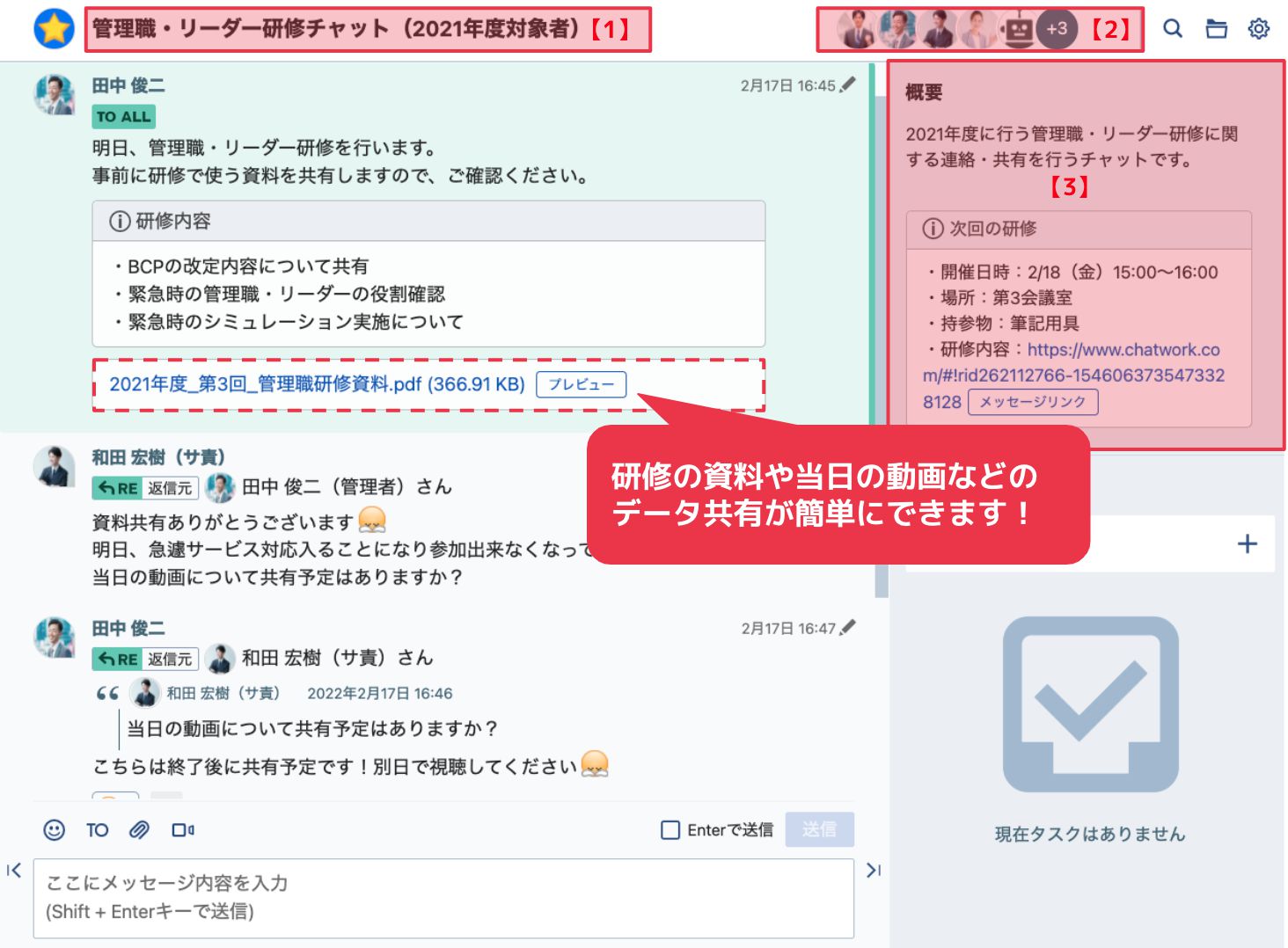Click the emoji smiley icon

click(55, 830)
